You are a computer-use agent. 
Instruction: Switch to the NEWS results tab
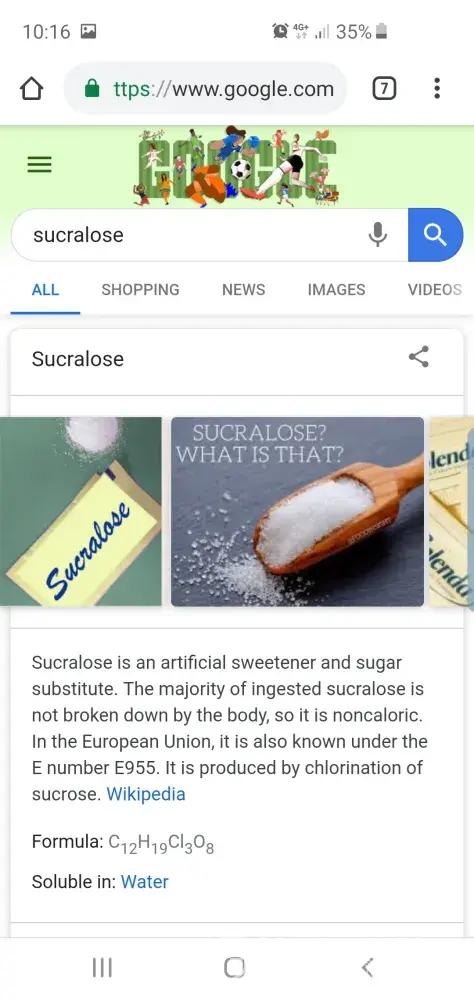click(x=244, y=290)
